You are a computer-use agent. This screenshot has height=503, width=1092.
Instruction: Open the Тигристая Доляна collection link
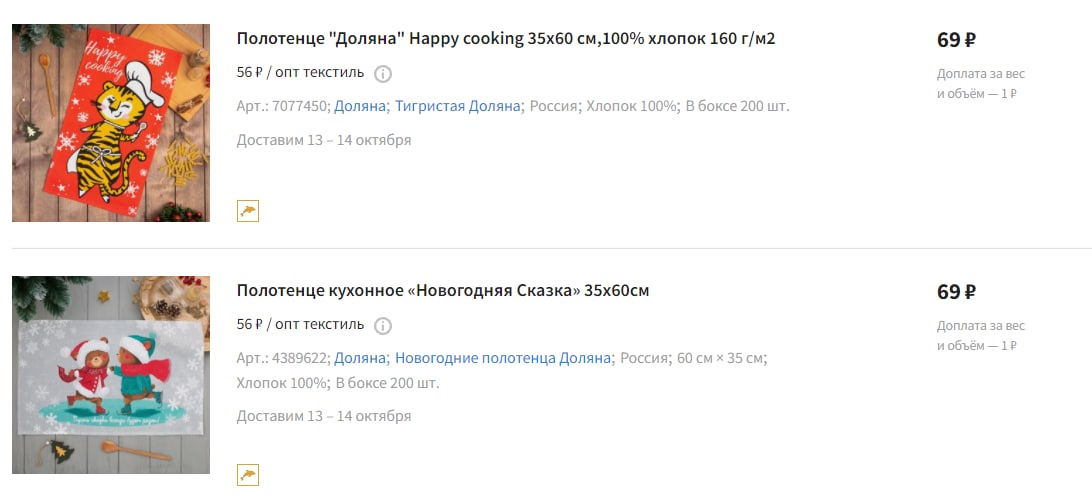(x=458, y=107)
